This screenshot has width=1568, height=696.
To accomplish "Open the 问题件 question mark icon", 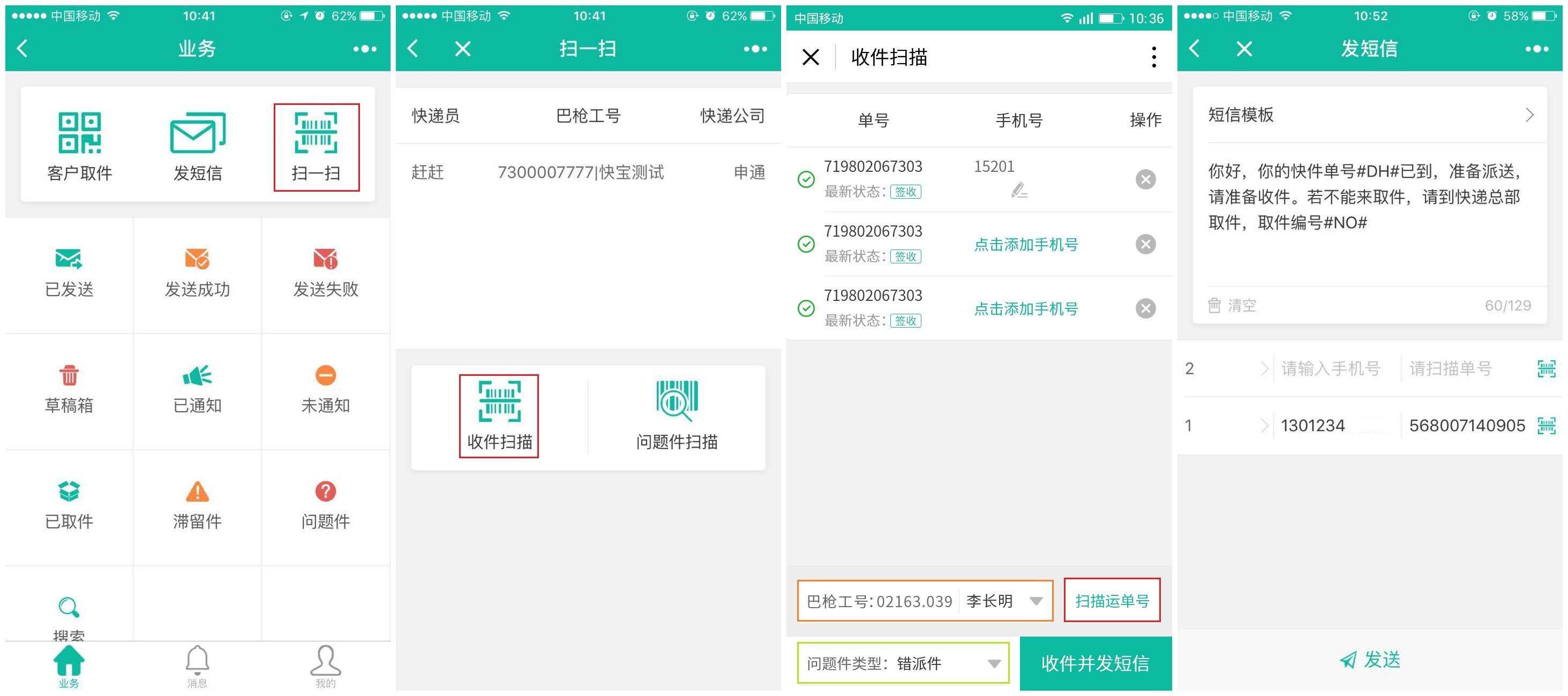I will point(326,491).
